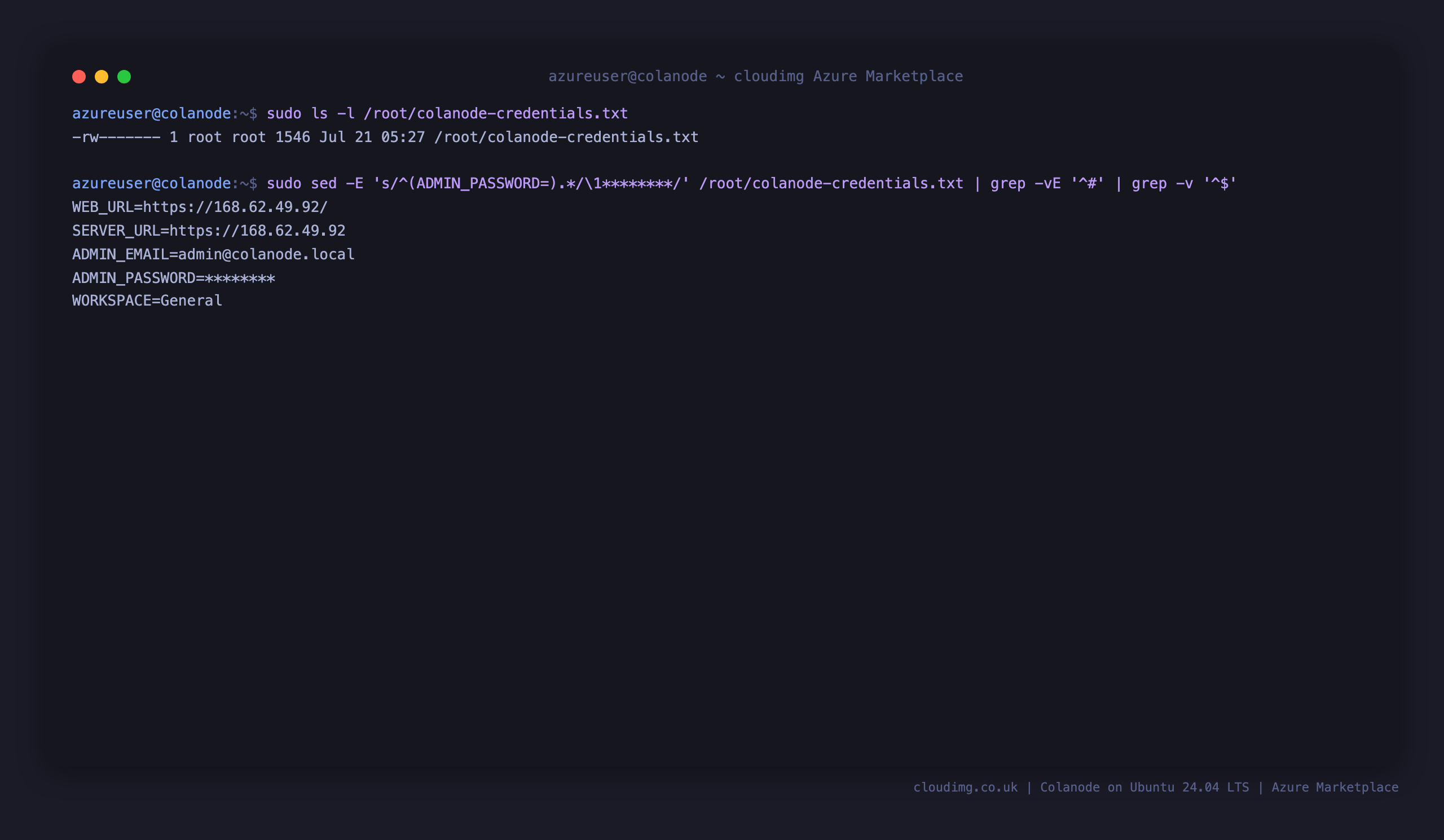Click the first 'azureuser@colanode' prompt
Viewport: 1444px width, 840px height.
pyautogui.click(x=151, y=113)
